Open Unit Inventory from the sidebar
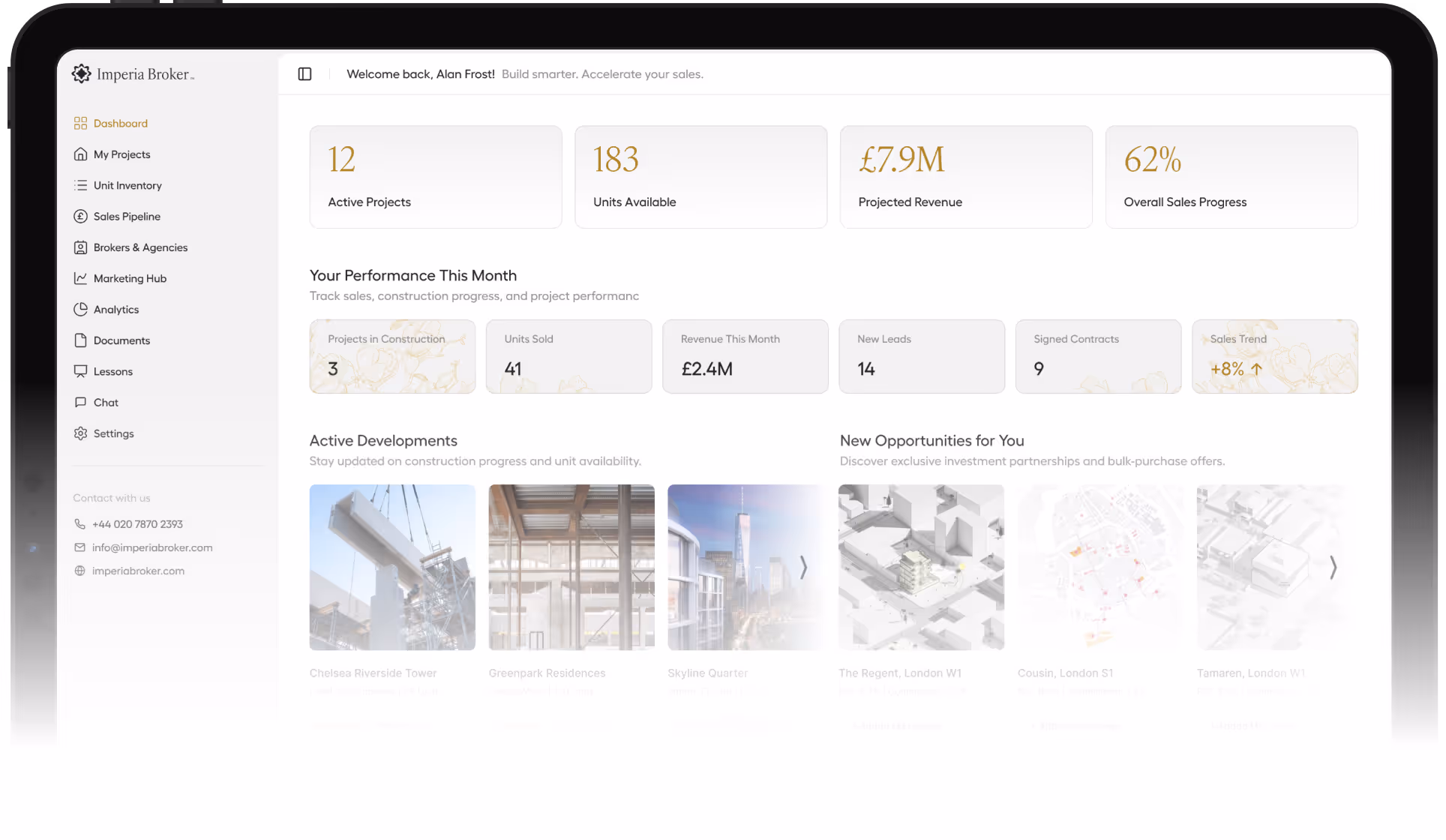Viewport: 1446px width, 840px height. coord(127,185)
